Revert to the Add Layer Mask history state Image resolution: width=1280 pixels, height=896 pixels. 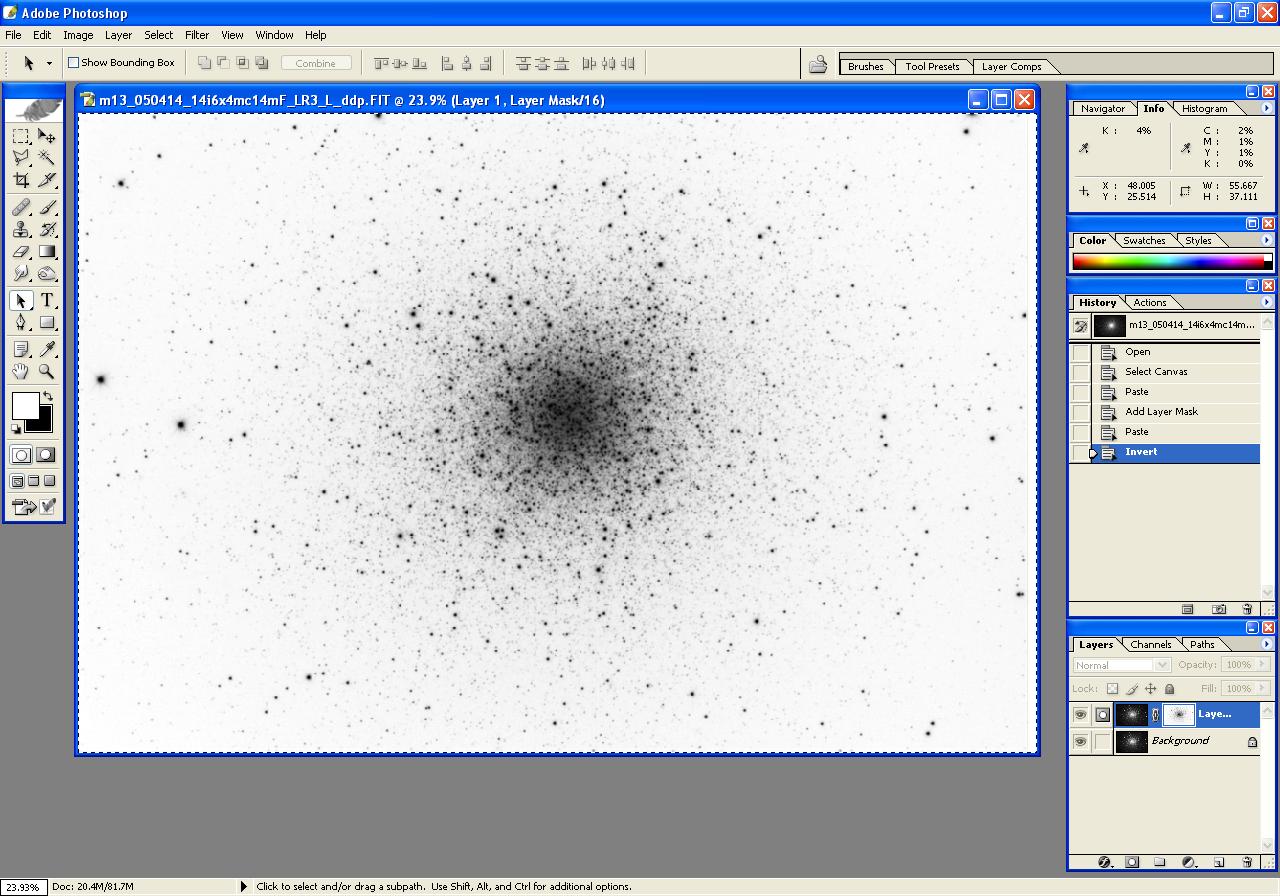pos(1160,412)
